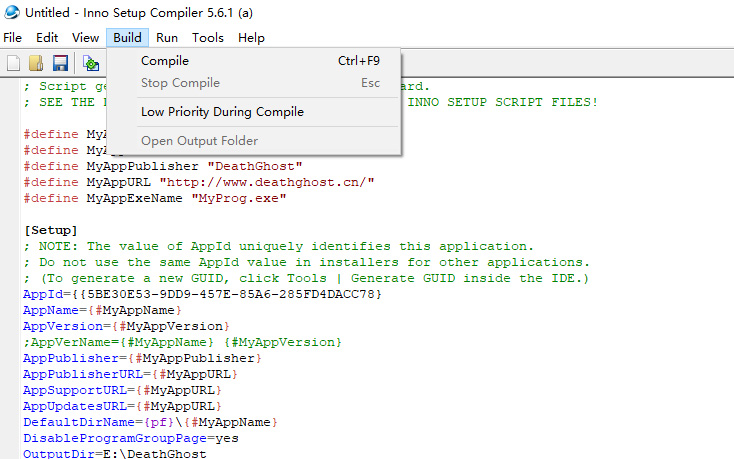Click the Compile toolbar icon
Image resolution: width=734 pixels, height=459 pixels.
tap(91, 63)
